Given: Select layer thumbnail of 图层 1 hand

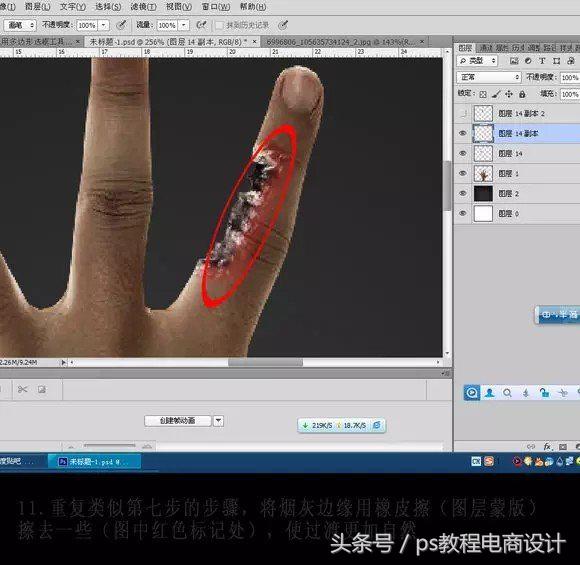Looking at the screenshot, I should tap(483, 173).
